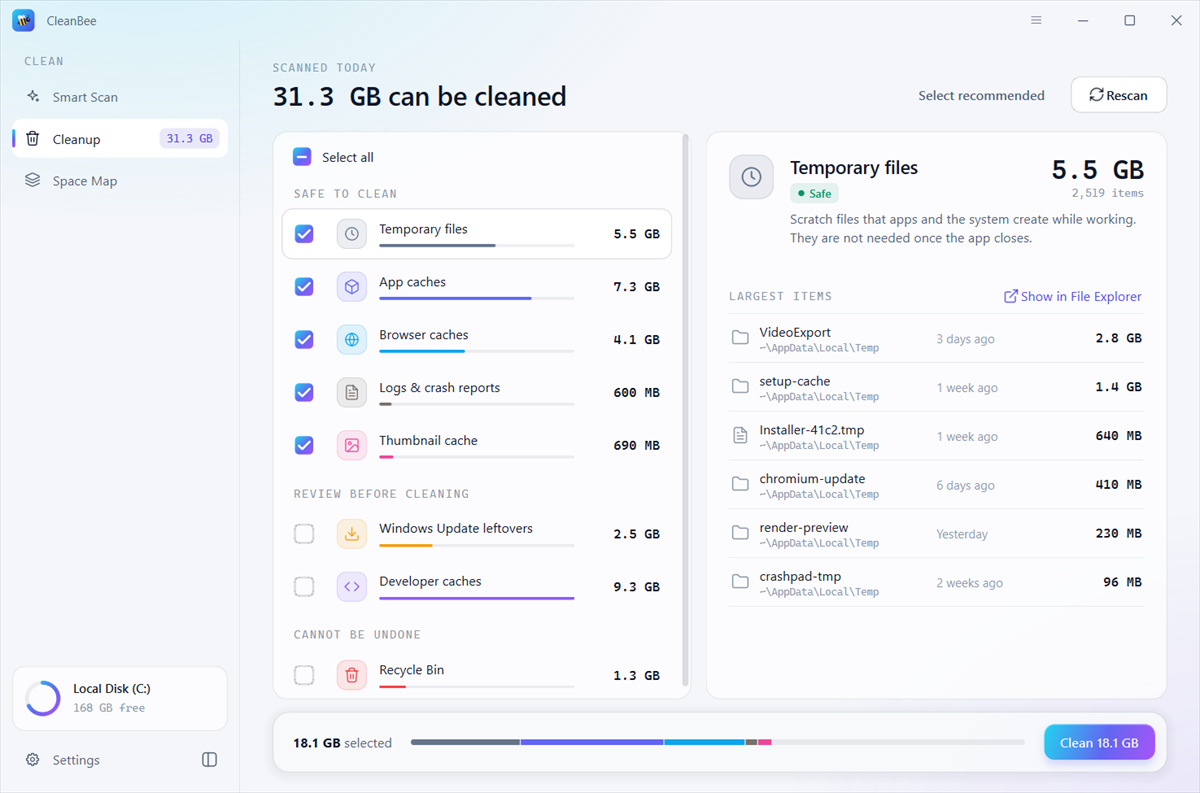Screen dimensions: 1200x793
Task: Open the Smart Scan section
Action: coord(120,97)
